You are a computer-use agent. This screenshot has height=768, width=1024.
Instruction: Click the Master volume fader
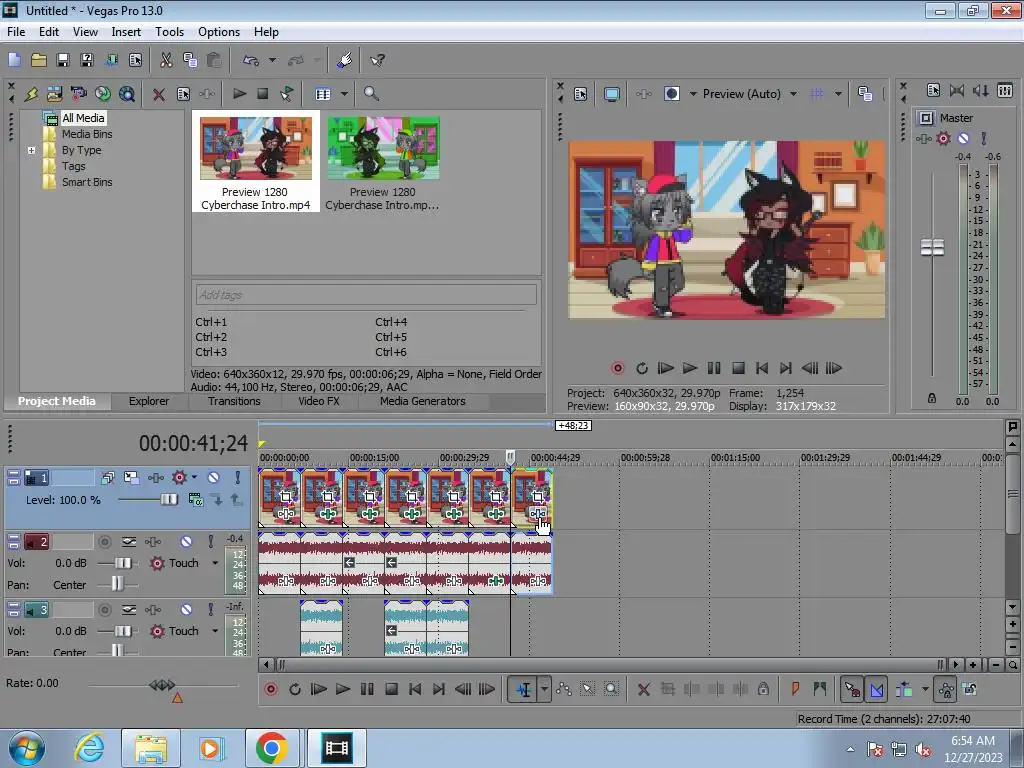click(x=932, y=248)
